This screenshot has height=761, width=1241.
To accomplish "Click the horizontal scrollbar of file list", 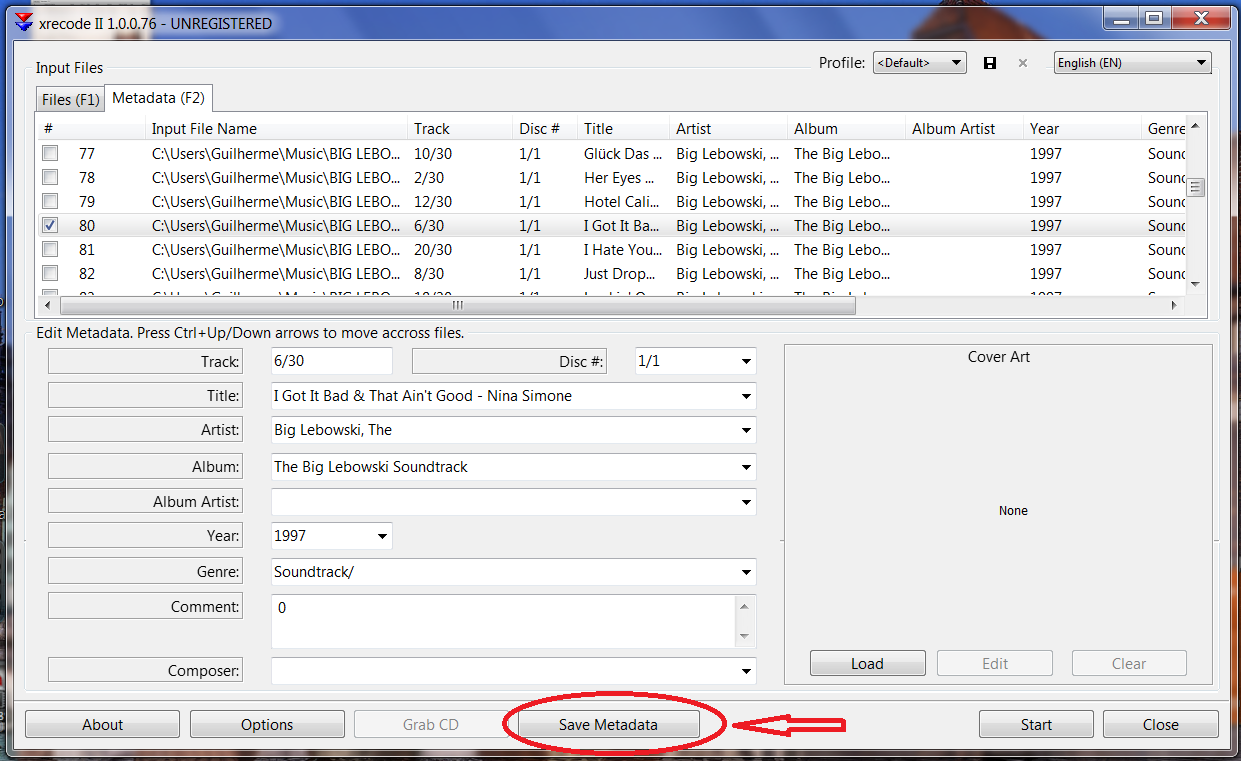I will 457,306.
